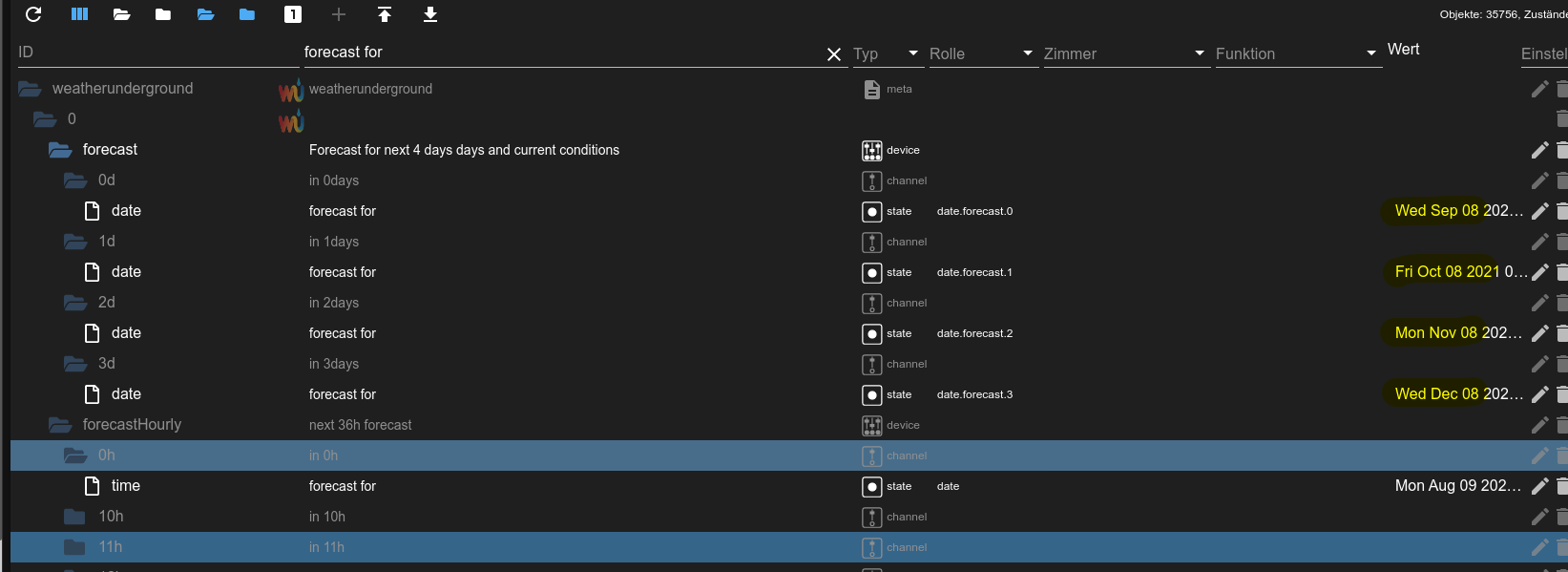Open the Funktion filter dropdown
The image size is (1568, 572).
pos(1297,53)
